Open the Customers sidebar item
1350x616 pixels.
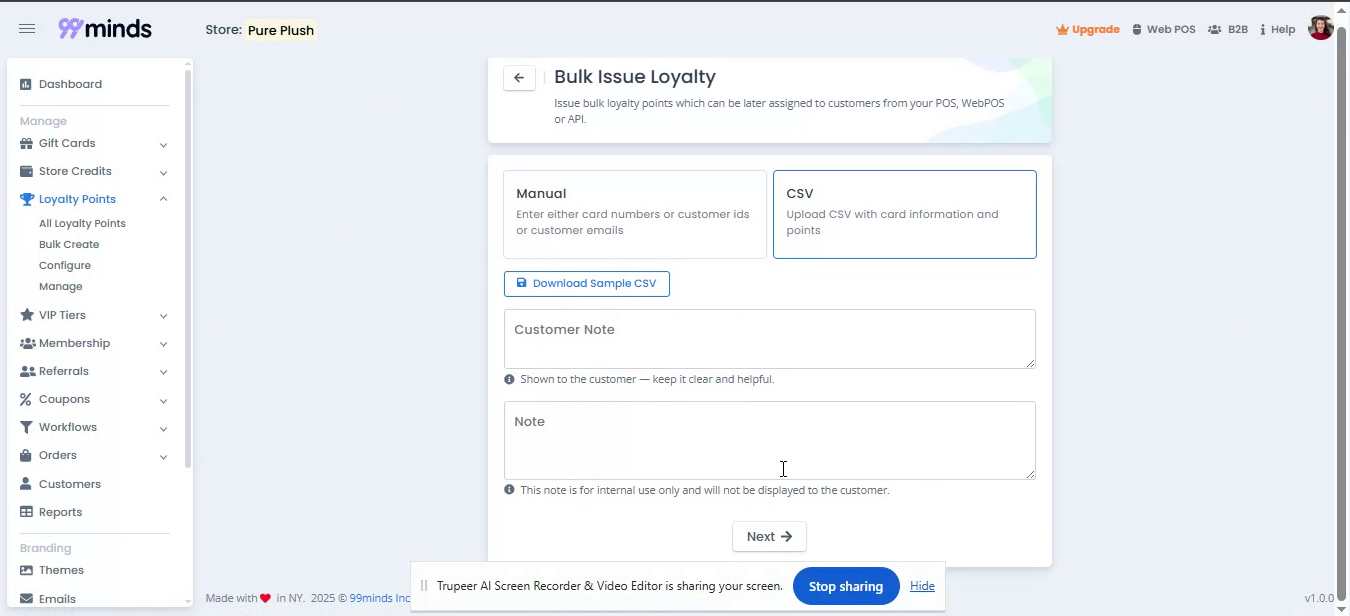point(69,484)
